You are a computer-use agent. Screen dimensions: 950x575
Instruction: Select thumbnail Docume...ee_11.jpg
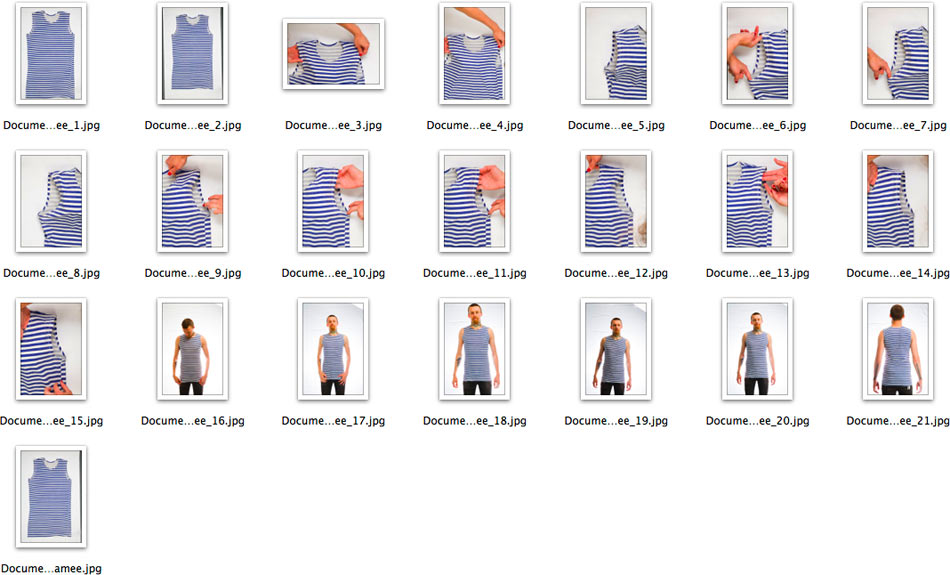pos(474,201)
